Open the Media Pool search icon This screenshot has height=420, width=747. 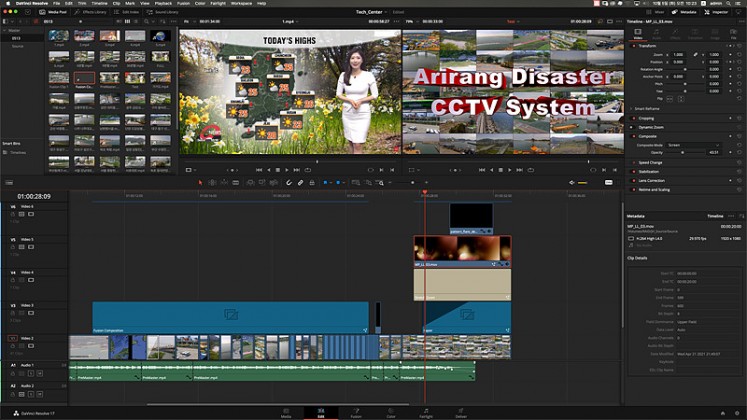click(147, 21)
